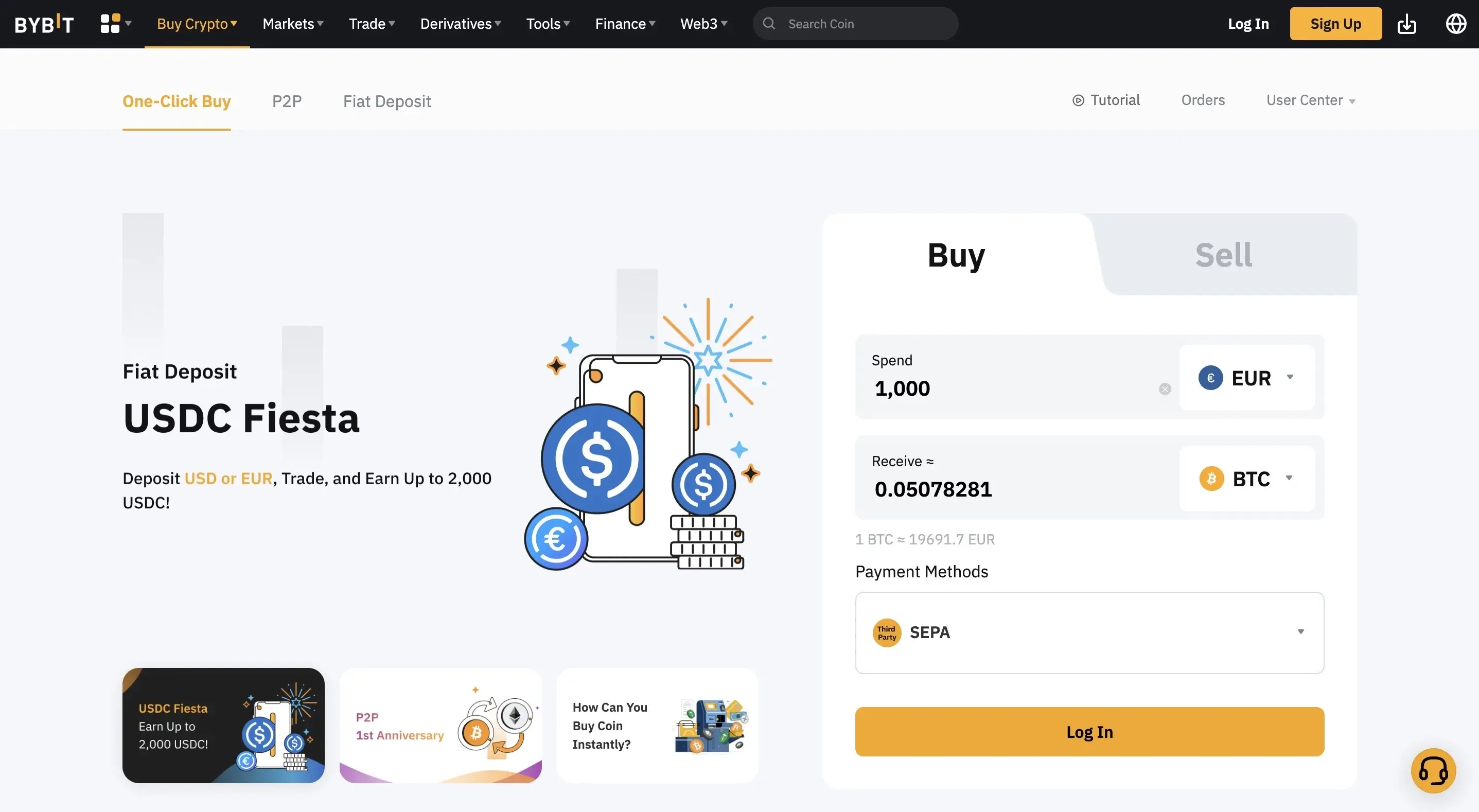Click the Search Coin input field

point(855,24)
